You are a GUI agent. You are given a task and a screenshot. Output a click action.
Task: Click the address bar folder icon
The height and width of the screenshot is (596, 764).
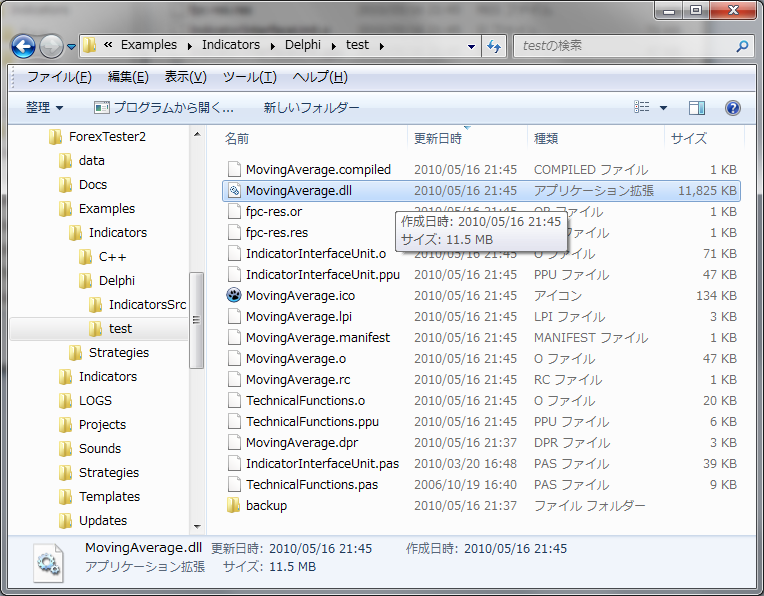point(90,45)
